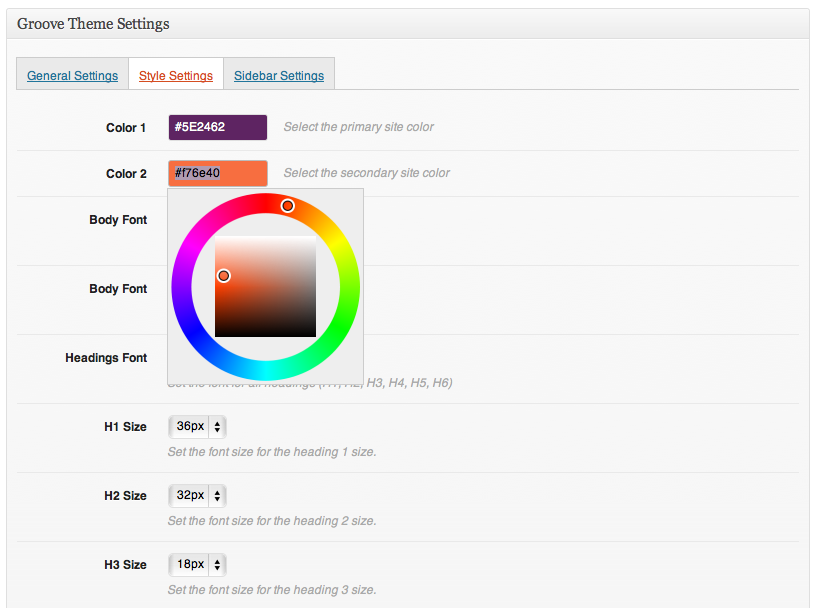Click the Color 2 field #f76e40
The width and height of the screenshot is (821, 608).
pyautogui.click(x=218, y=173)
